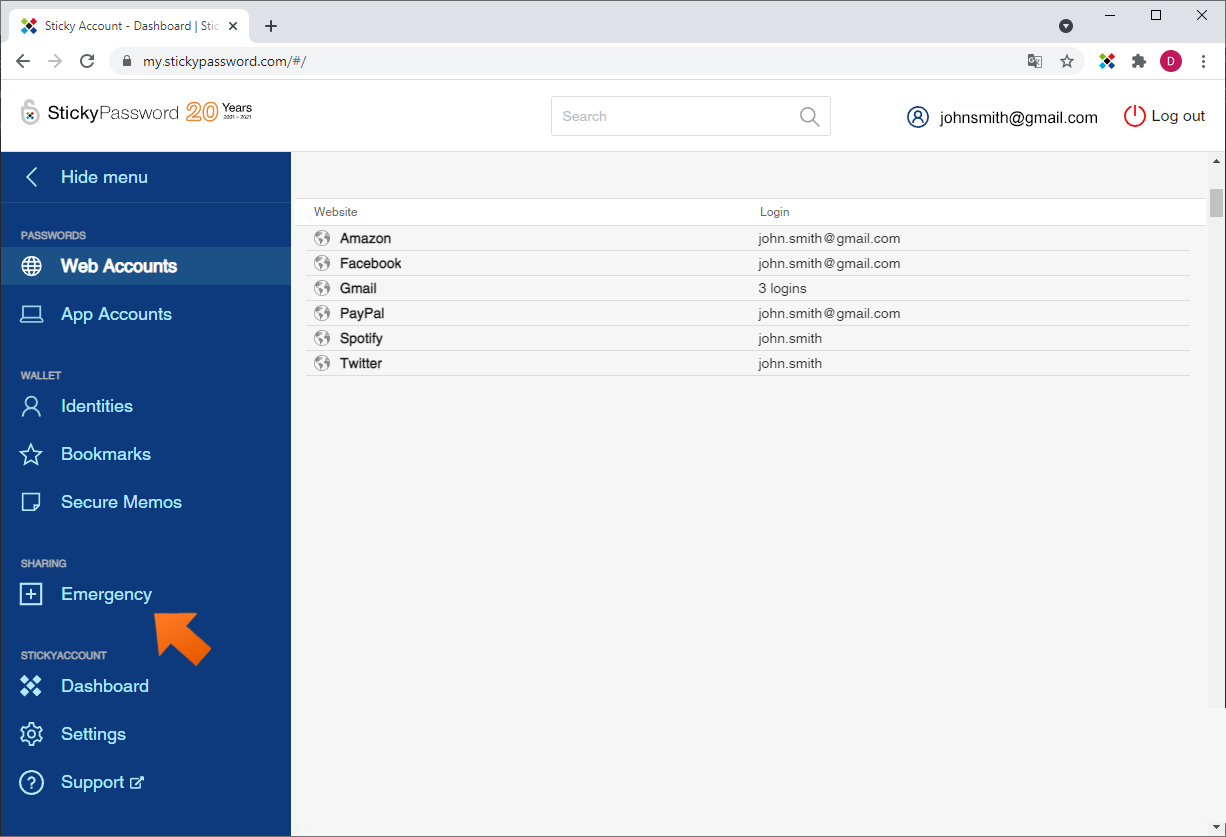Click the Settings gear icon
This screenshot has height=837, width=1226.
coord(32,734)
